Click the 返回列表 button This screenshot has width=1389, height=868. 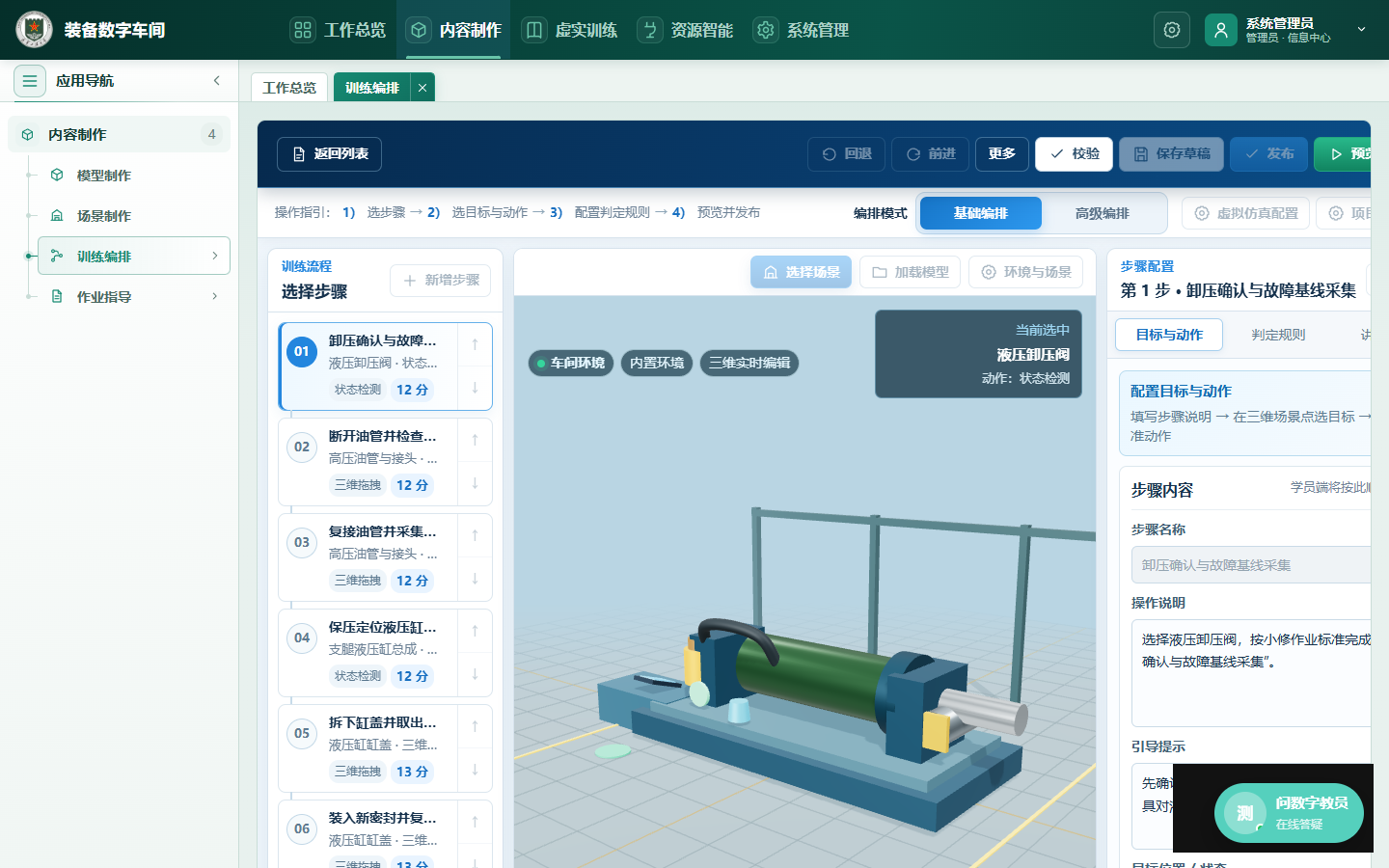[329, 154]
